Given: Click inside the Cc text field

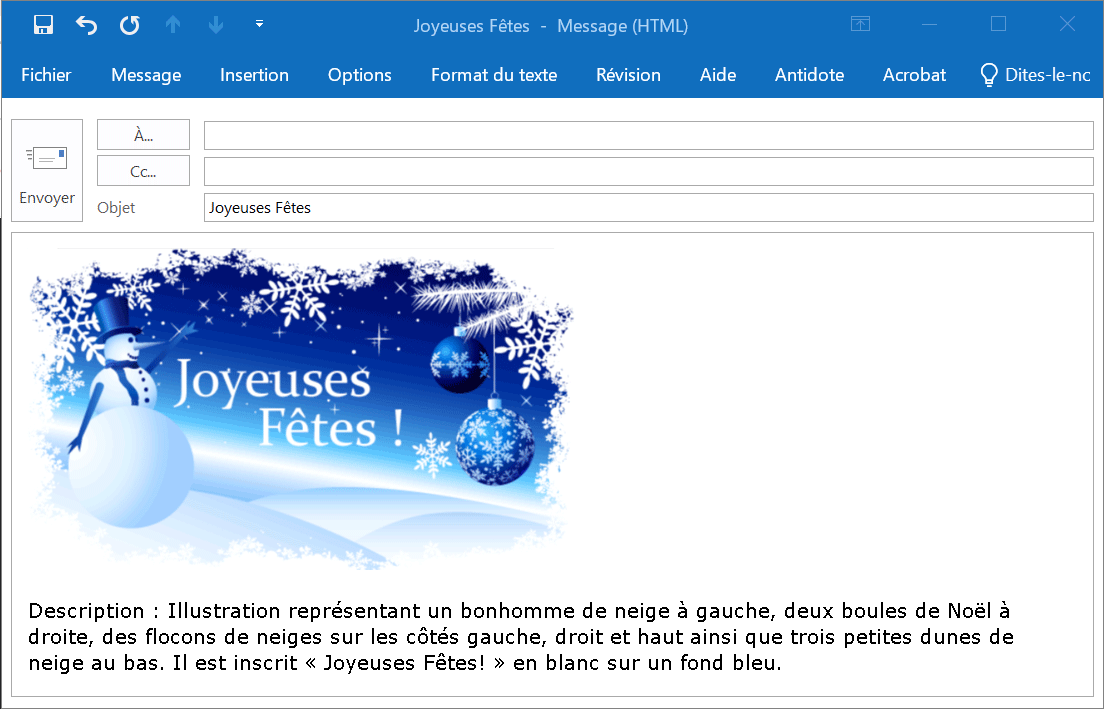Looking at the screenshot, I should pos(648,171).
